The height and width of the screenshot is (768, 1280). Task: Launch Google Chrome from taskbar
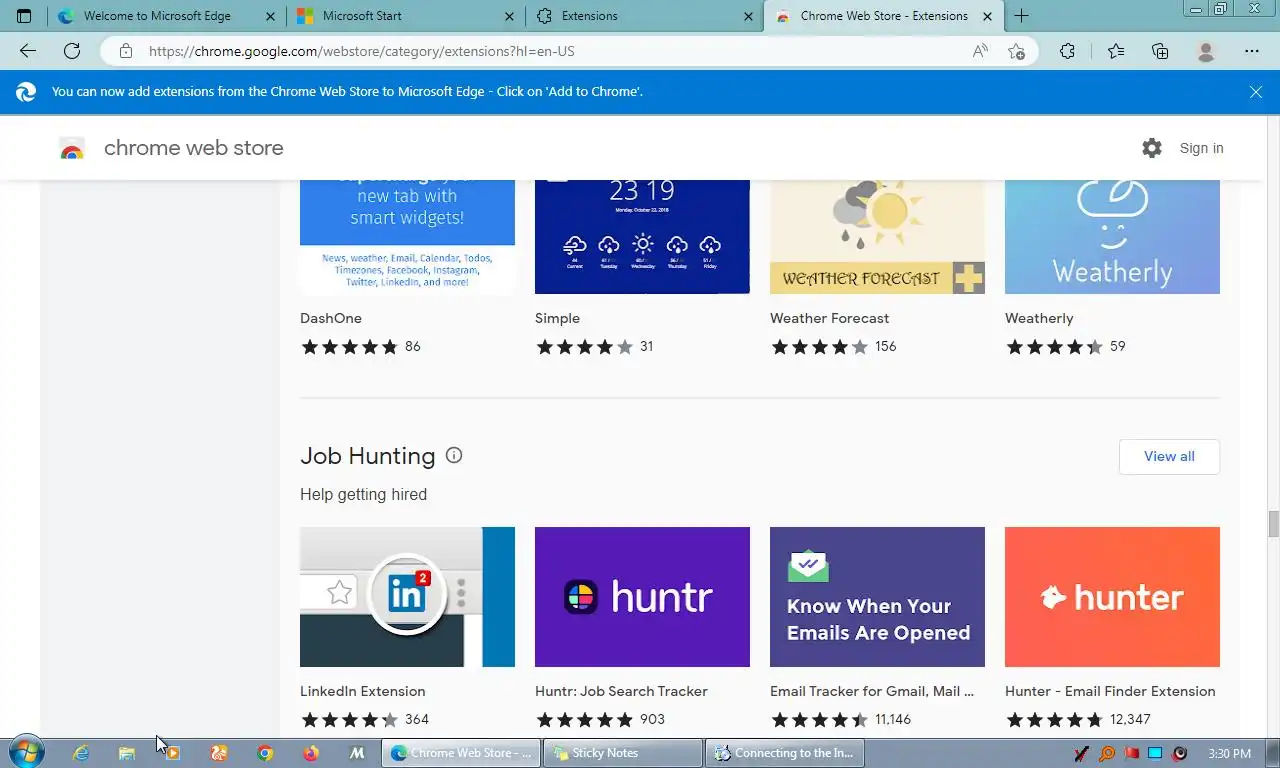pos(265,753)
